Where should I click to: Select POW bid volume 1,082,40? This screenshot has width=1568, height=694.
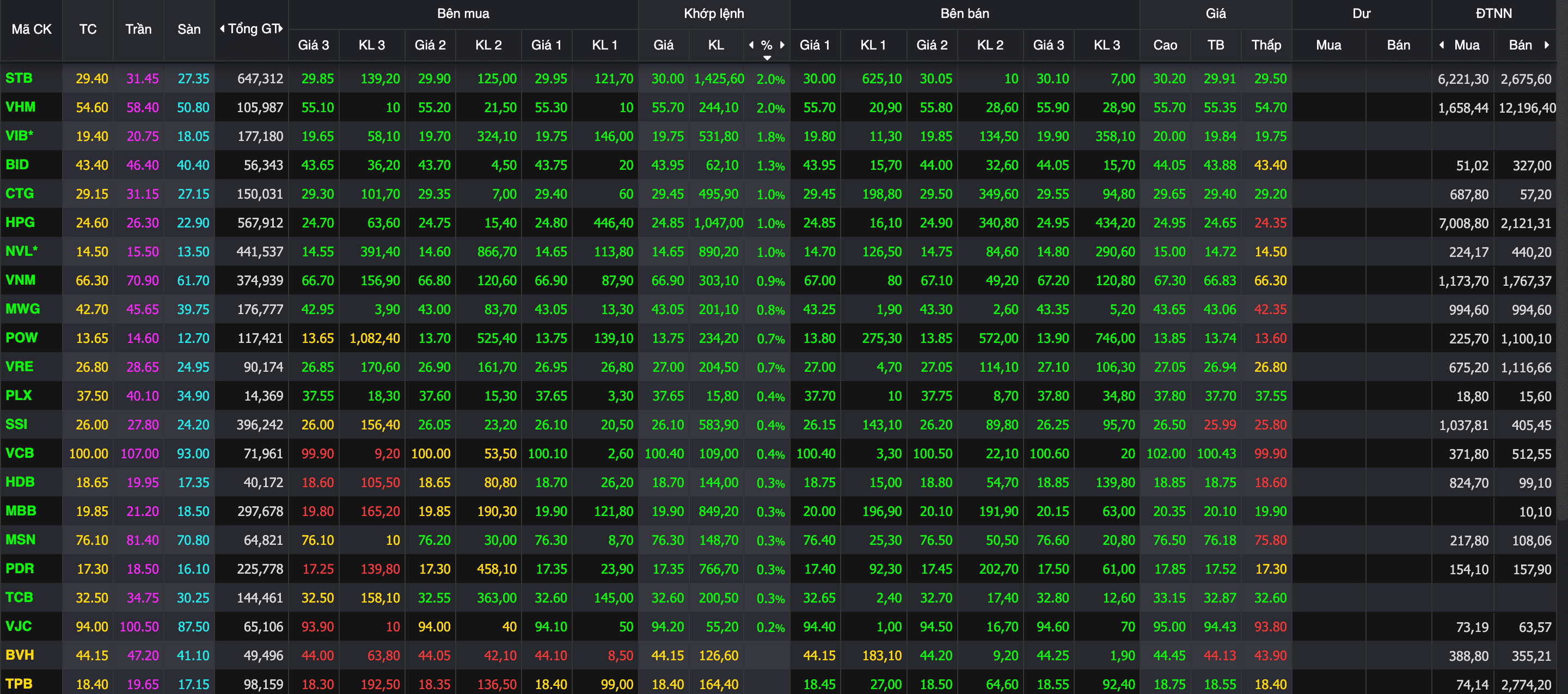(x=375, y=338)
